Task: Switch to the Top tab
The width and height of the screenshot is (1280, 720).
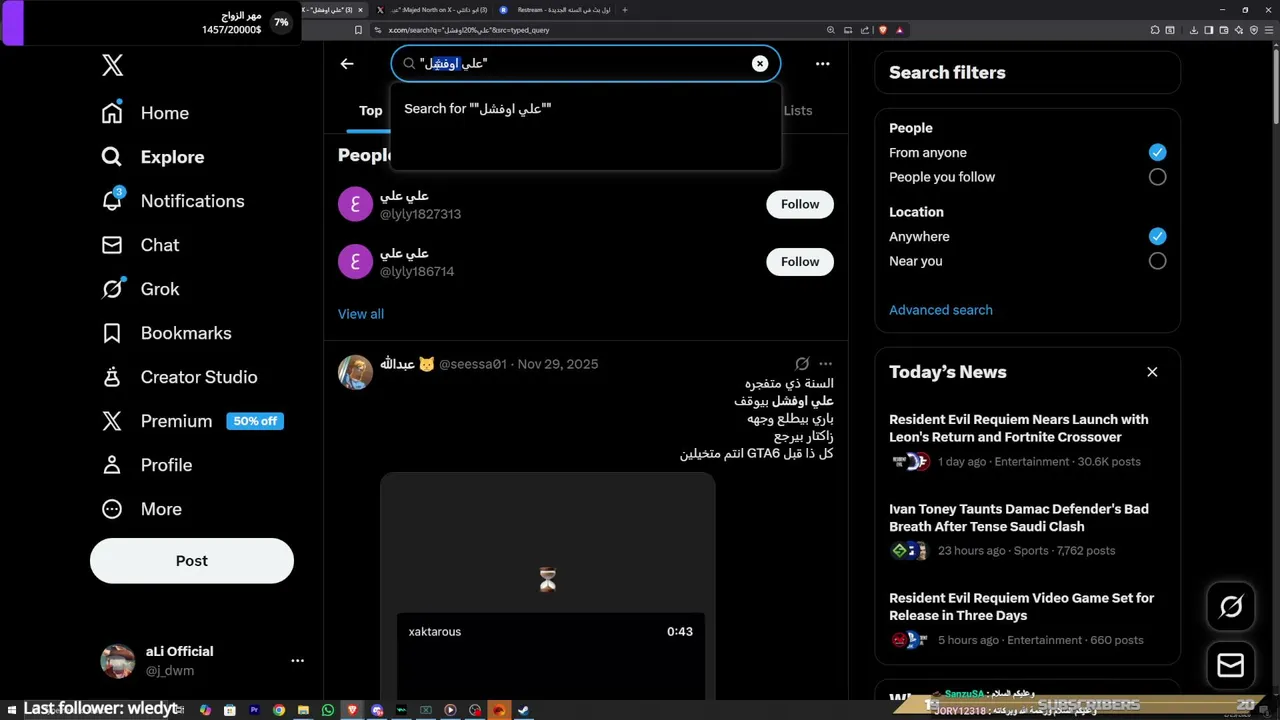Action: click(x=371, y=111)
